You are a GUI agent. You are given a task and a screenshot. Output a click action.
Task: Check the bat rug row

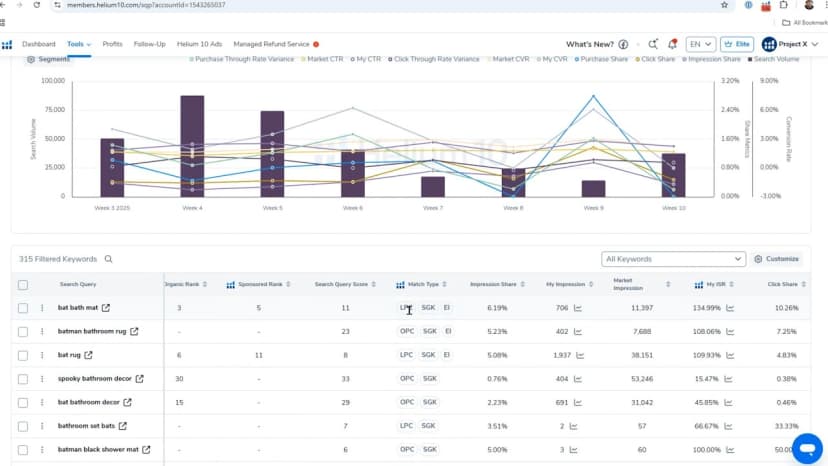(x=23, y=355)
